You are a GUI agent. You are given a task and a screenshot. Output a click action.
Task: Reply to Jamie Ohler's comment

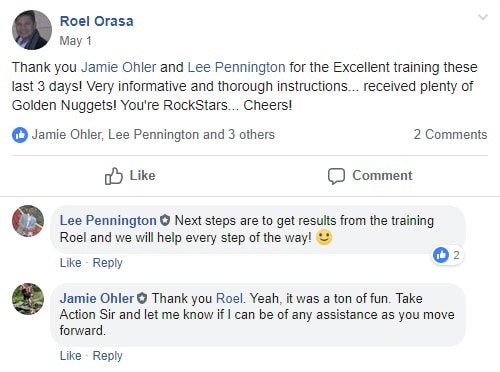(107, 356)
